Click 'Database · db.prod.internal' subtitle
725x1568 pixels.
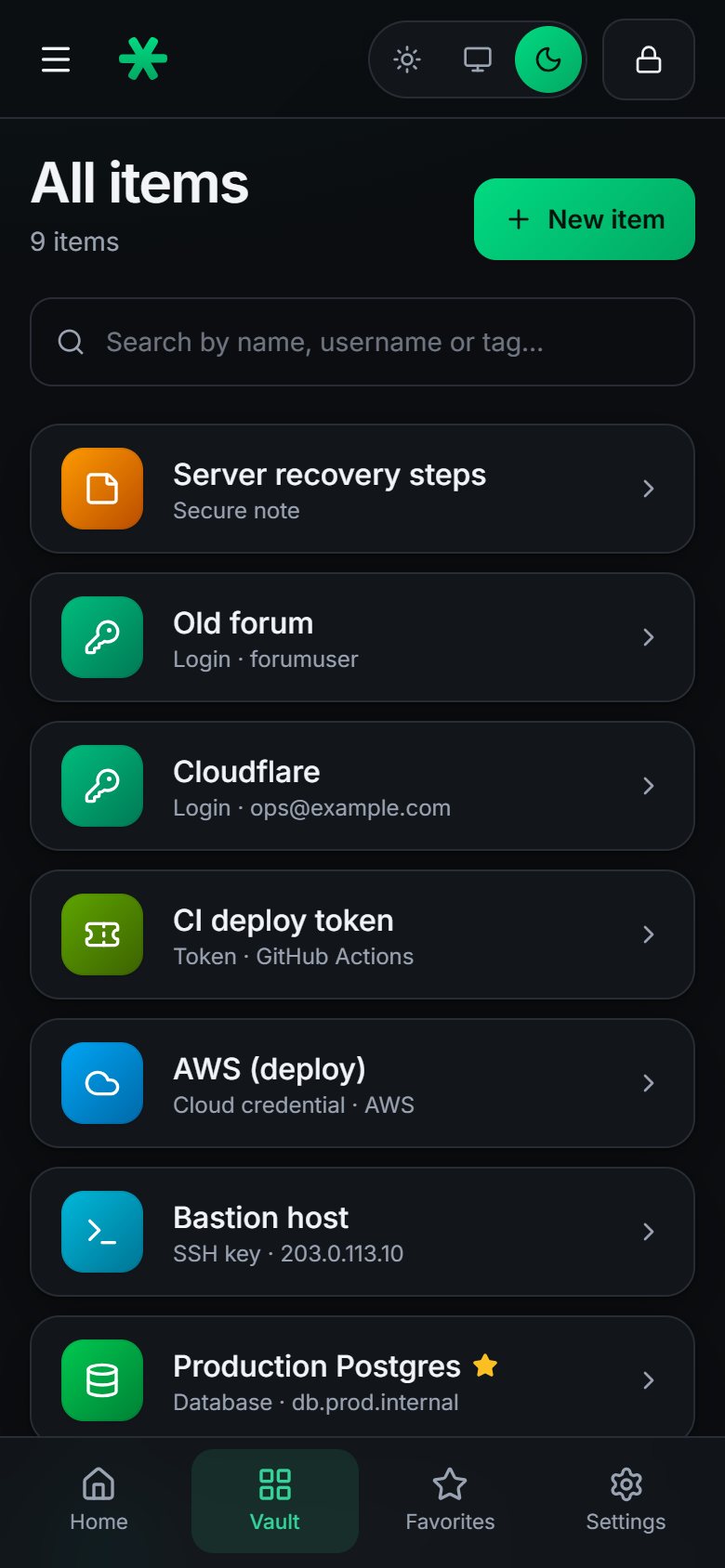click(x=316, y=1403)
